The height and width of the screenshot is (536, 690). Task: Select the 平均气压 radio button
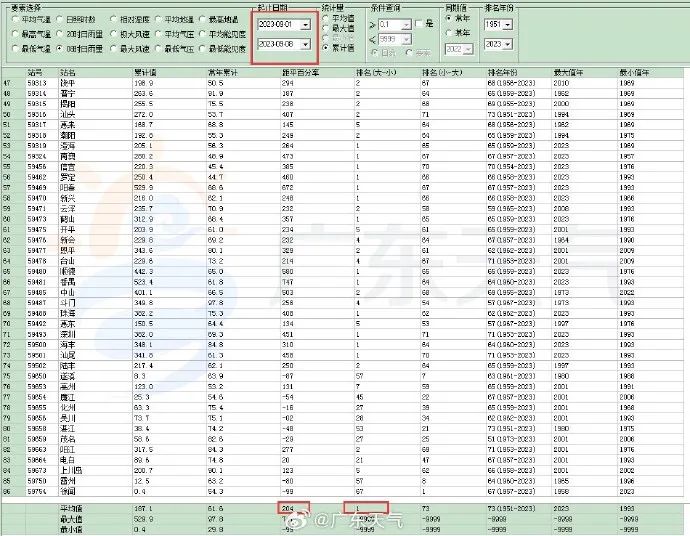pos(158,34)
